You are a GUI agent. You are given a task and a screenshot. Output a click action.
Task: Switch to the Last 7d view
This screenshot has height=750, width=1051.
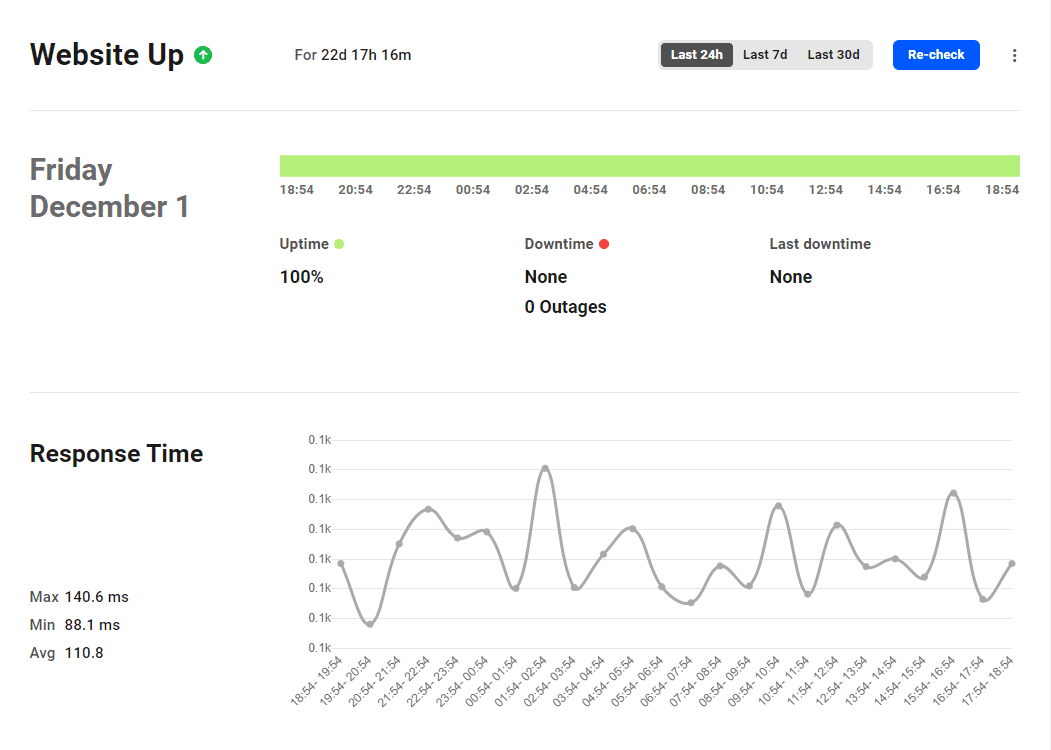coord(765,55)
